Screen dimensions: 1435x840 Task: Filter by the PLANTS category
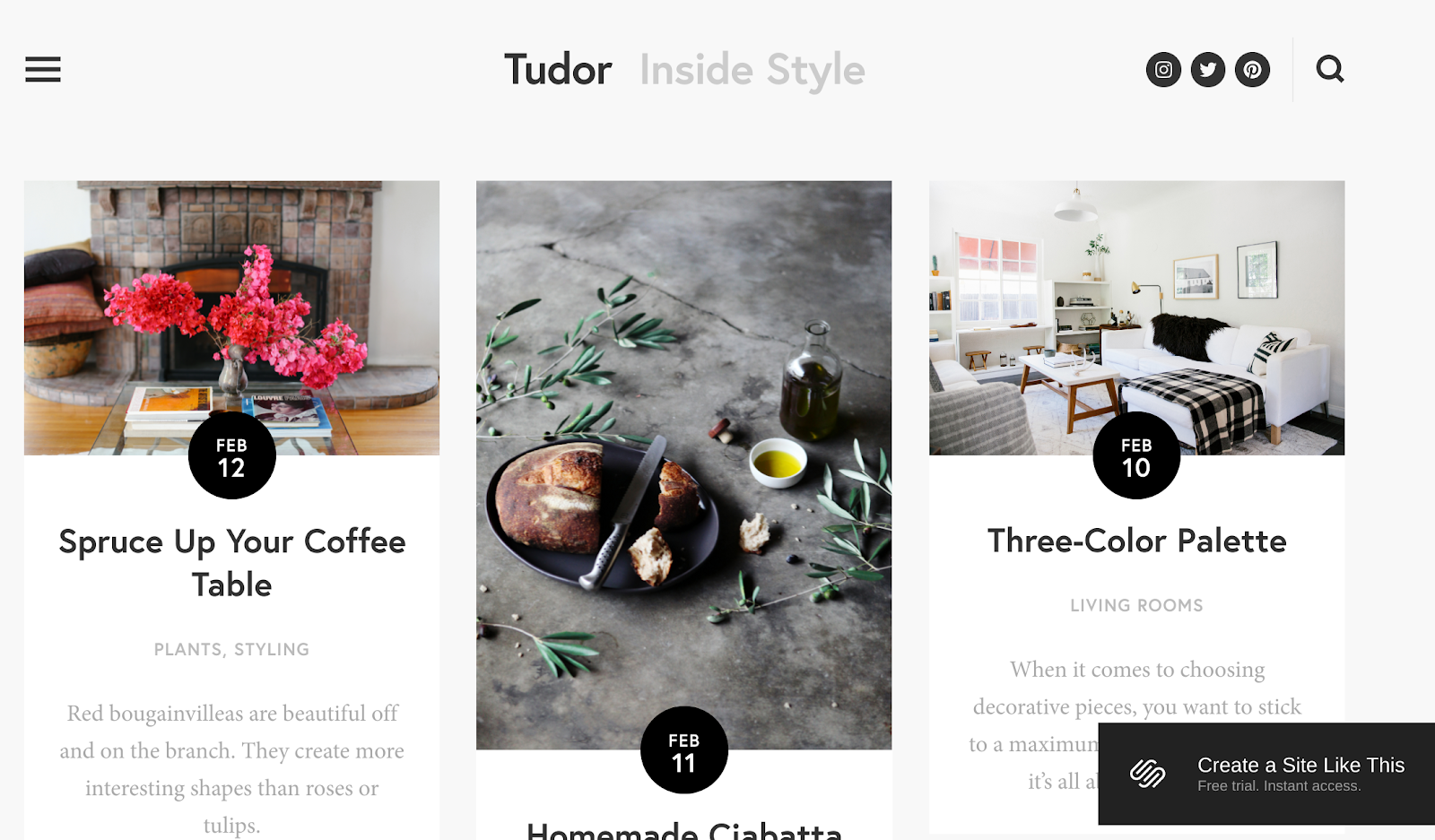click(187, 649)
